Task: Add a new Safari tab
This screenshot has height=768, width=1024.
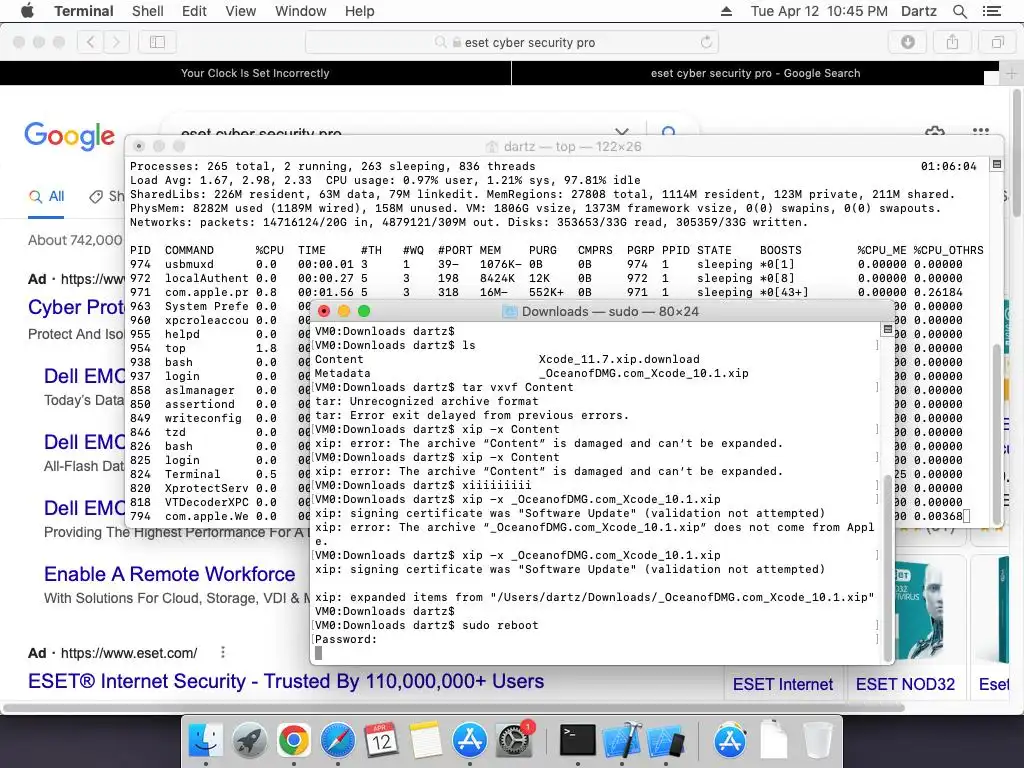Action: click(1011, 73)
